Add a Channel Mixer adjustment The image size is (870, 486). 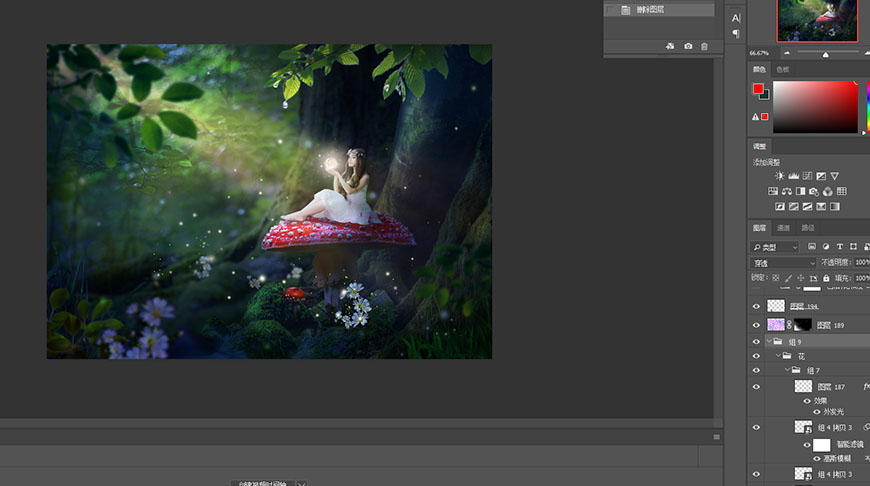click(x=828, y=191)
